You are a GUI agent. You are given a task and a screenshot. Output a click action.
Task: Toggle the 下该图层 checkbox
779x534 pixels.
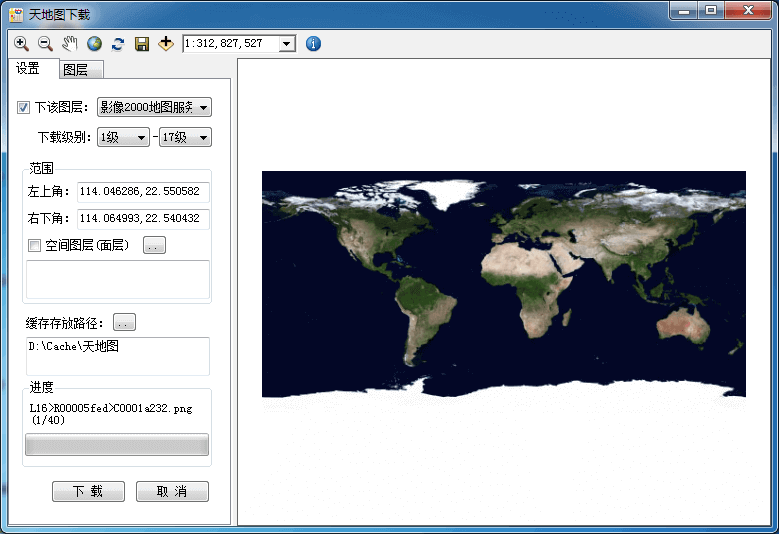point(24,108)
